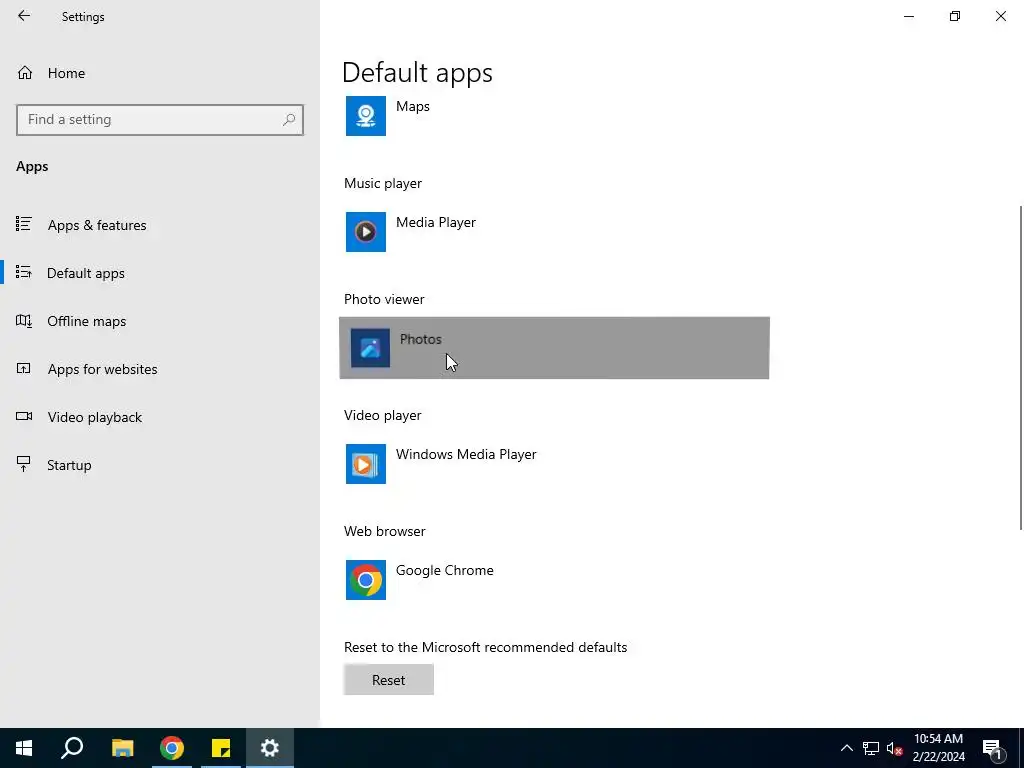Click the Photos app icon
Screen dimensions: 1024x768
pyautogui.click(x=370, y=347)
